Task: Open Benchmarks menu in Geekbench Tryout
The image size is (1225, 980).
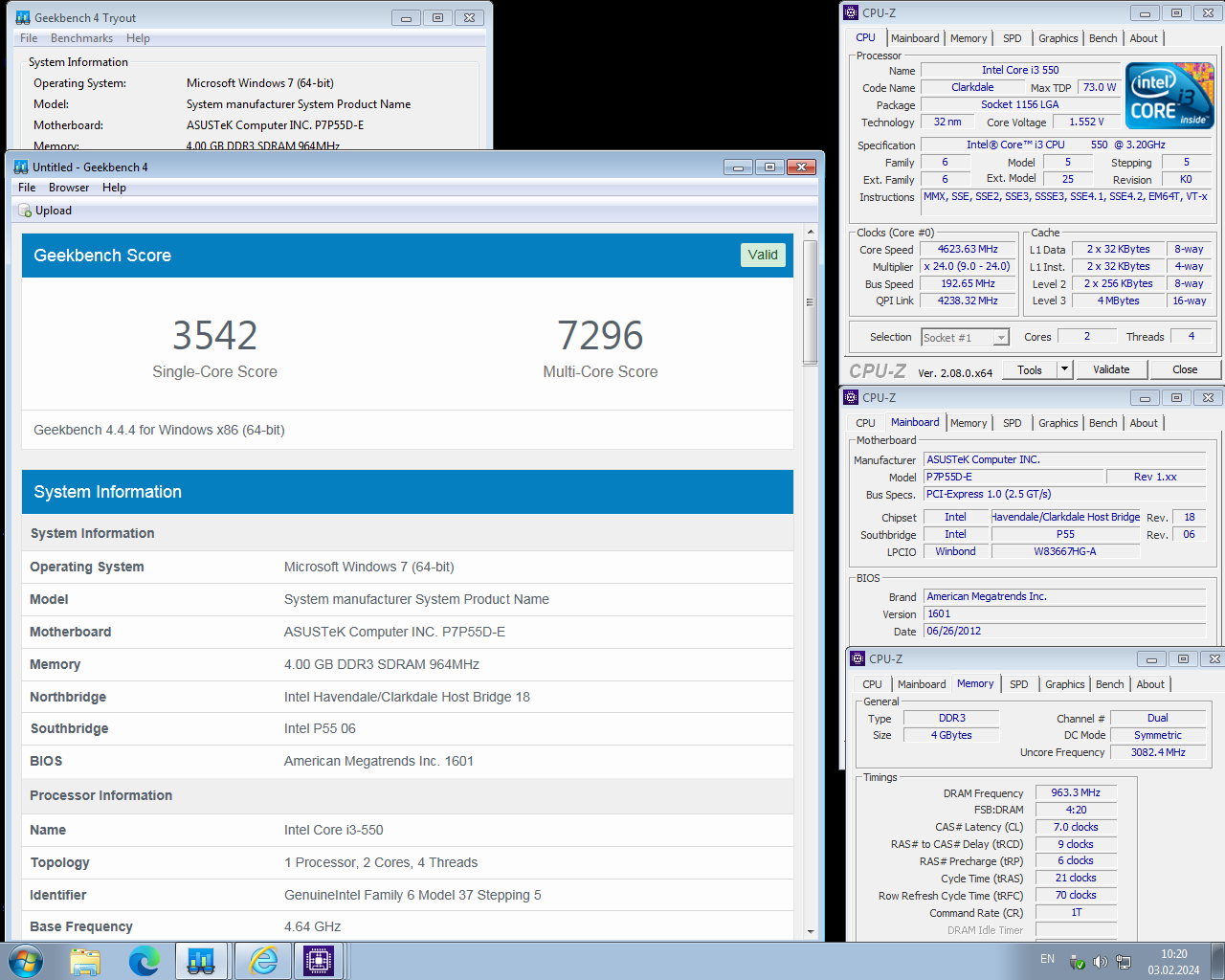Action: (81, 38)
